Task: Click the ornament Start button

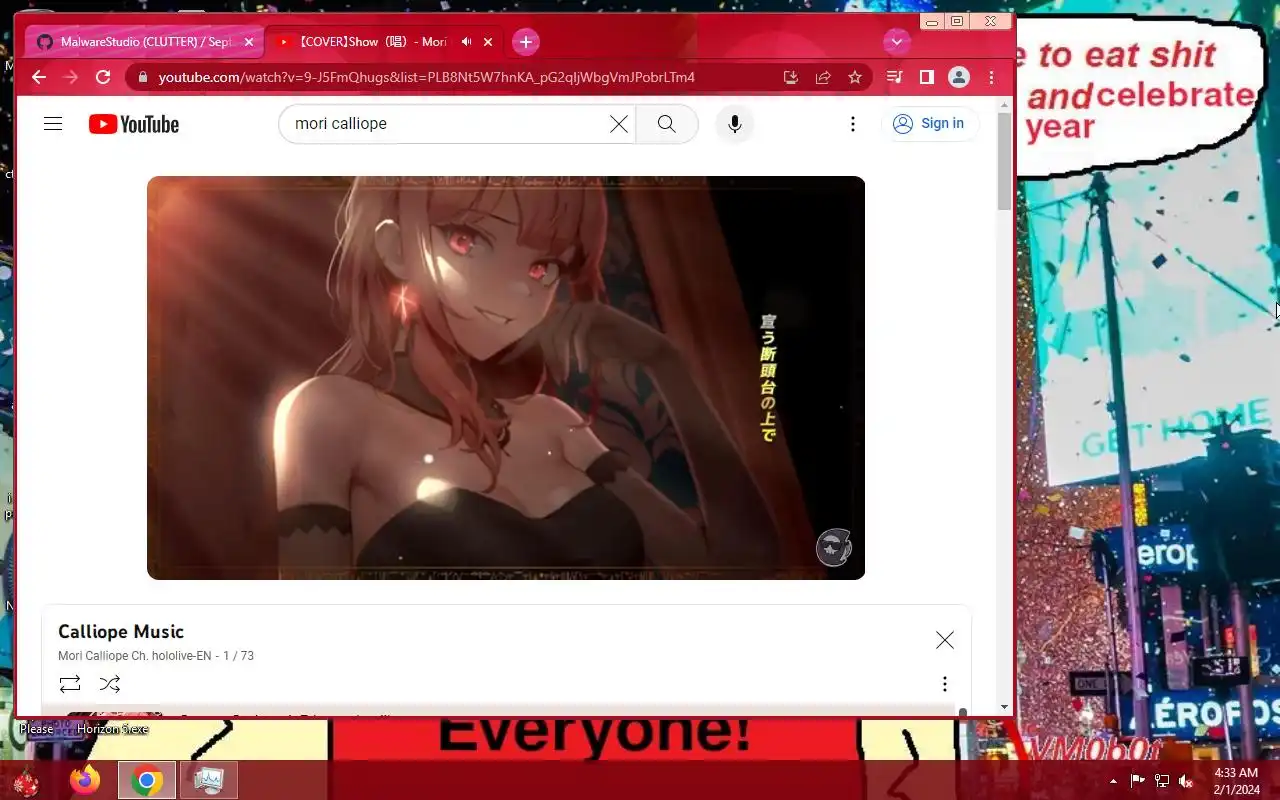Action: click(x=27, y=781)
